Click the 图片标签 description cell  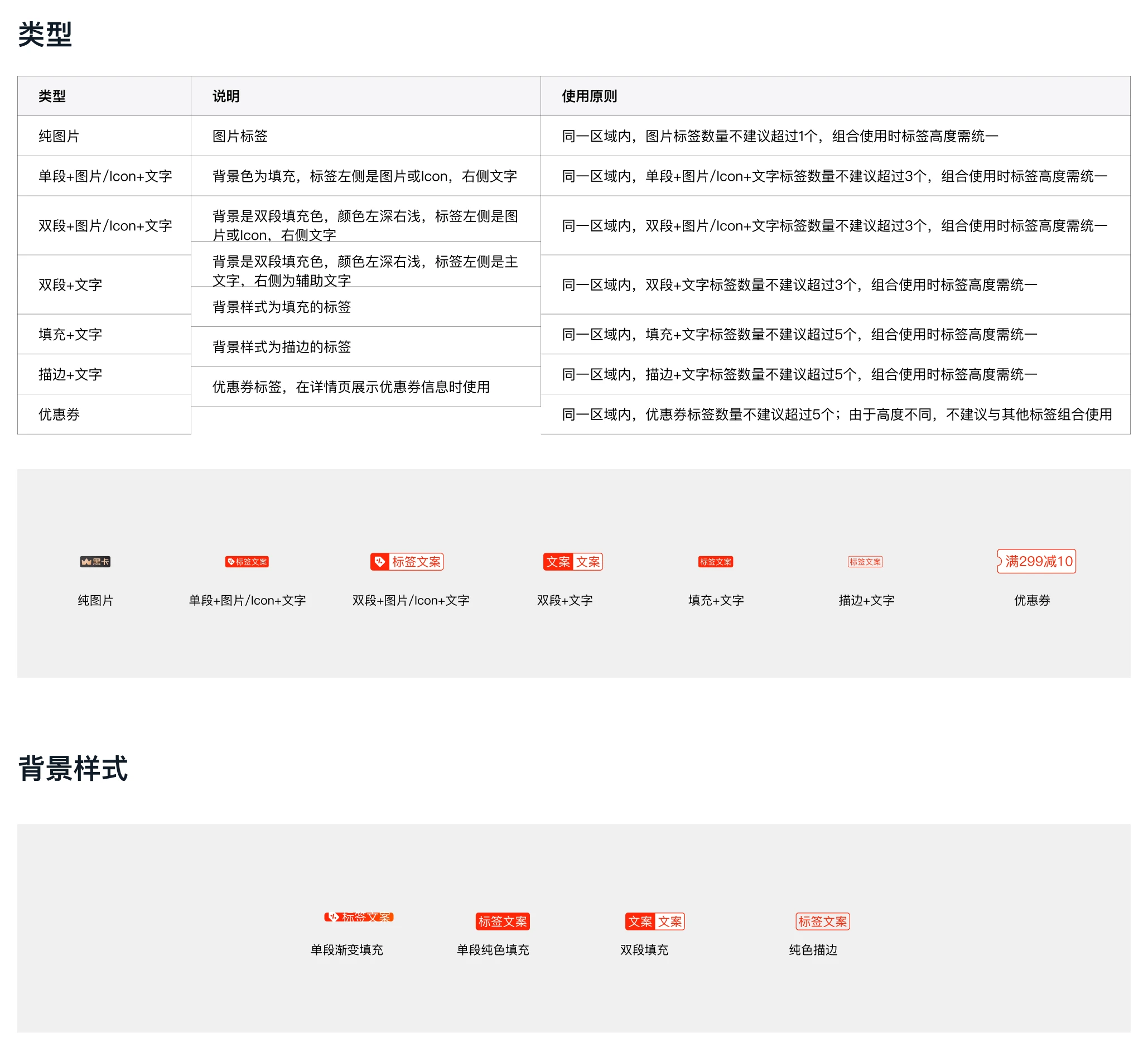[365, 136]
